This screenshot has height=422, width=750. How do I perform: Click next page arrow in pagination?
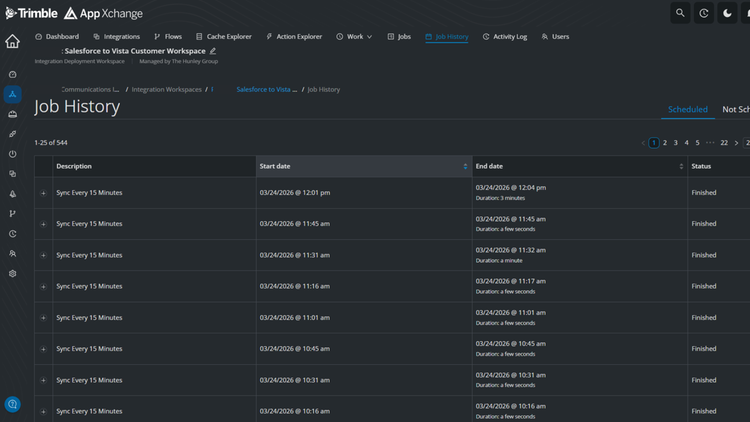(x=736, y=143)
